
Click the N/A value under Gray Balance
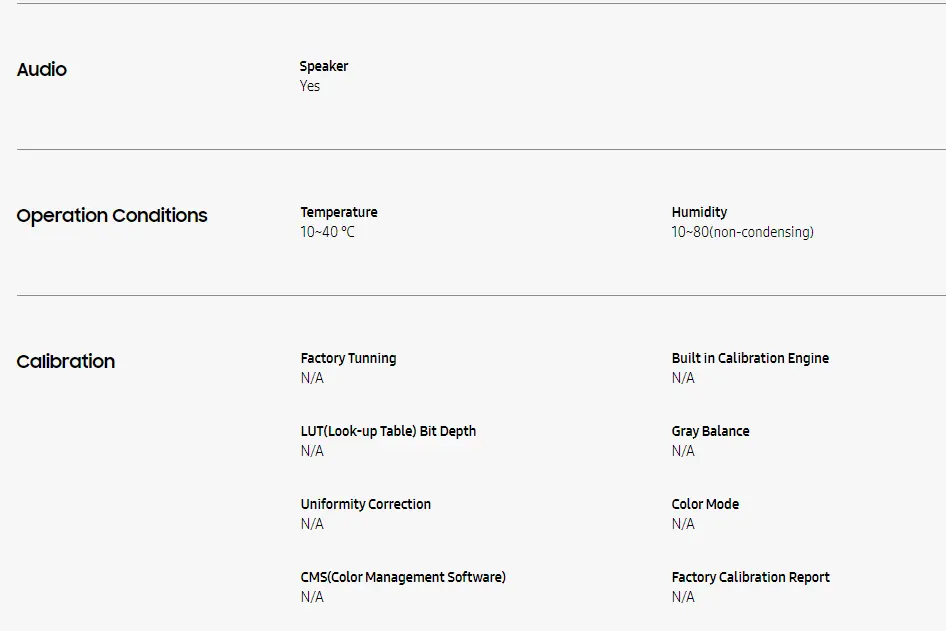click(x=683, y=451)
